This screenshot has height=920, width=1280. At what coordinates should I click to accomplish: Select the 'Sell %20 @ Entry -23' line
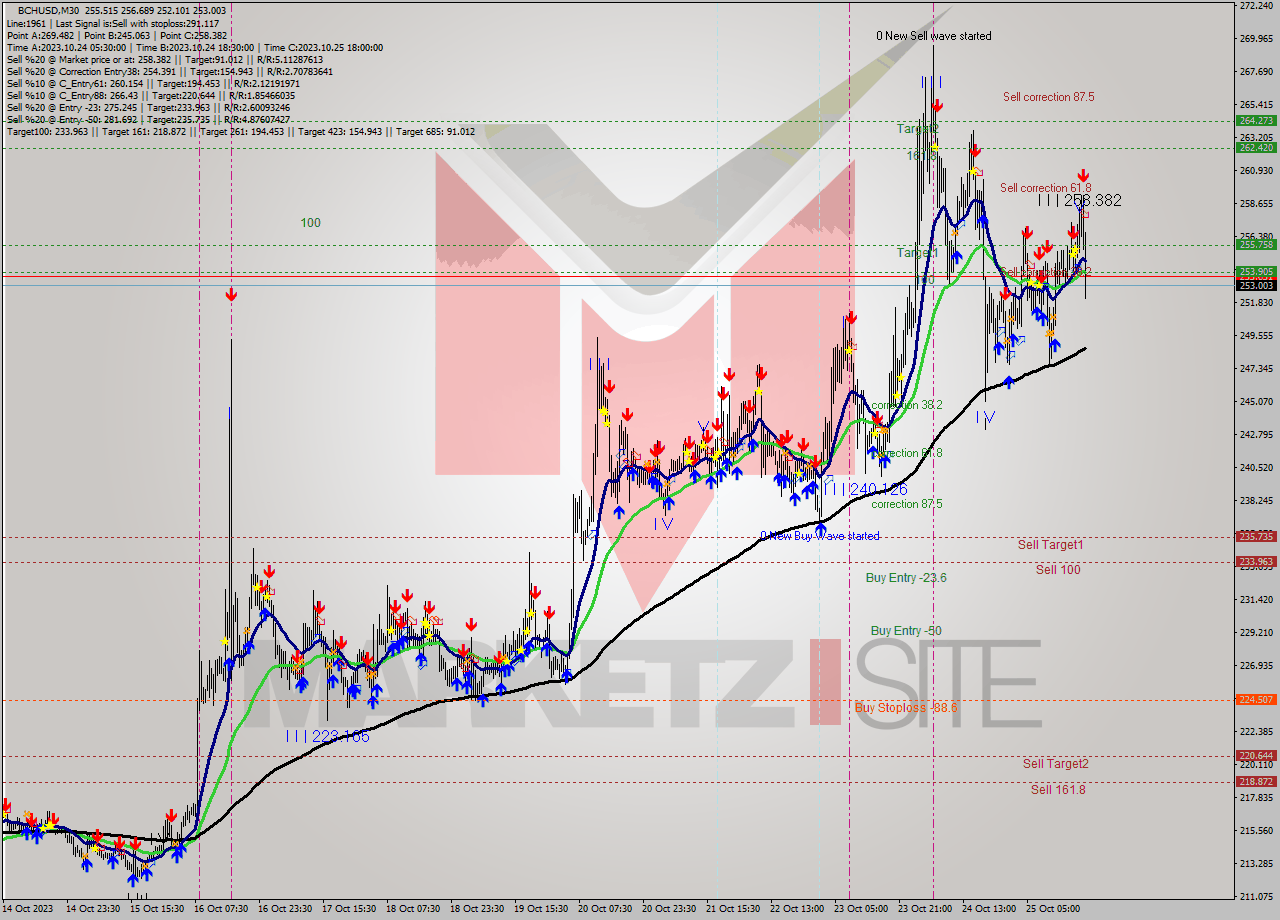click(x=148, y=108)
